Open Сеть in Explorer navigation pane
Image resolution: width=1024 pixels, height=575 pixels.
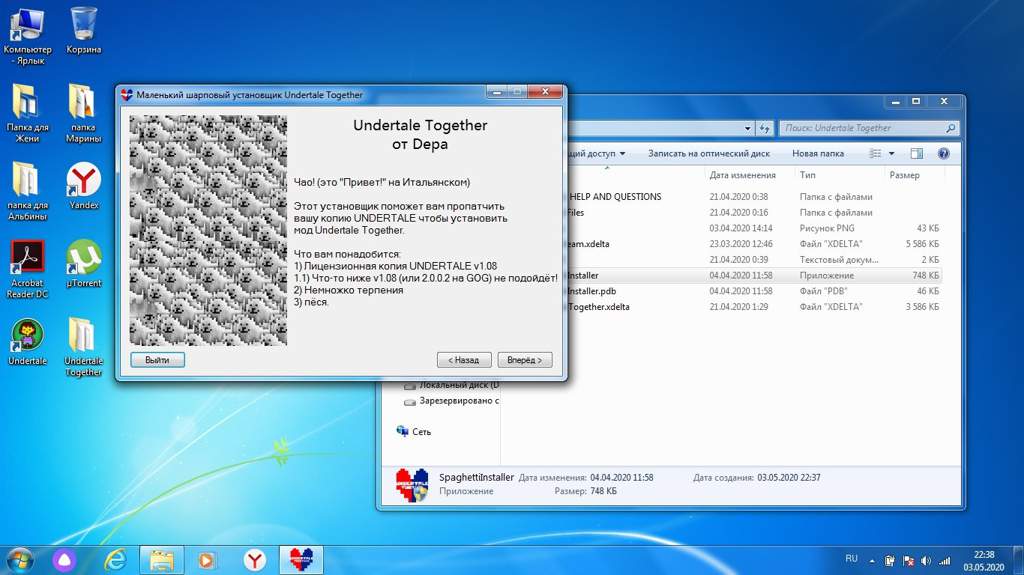tap(414, 431)
